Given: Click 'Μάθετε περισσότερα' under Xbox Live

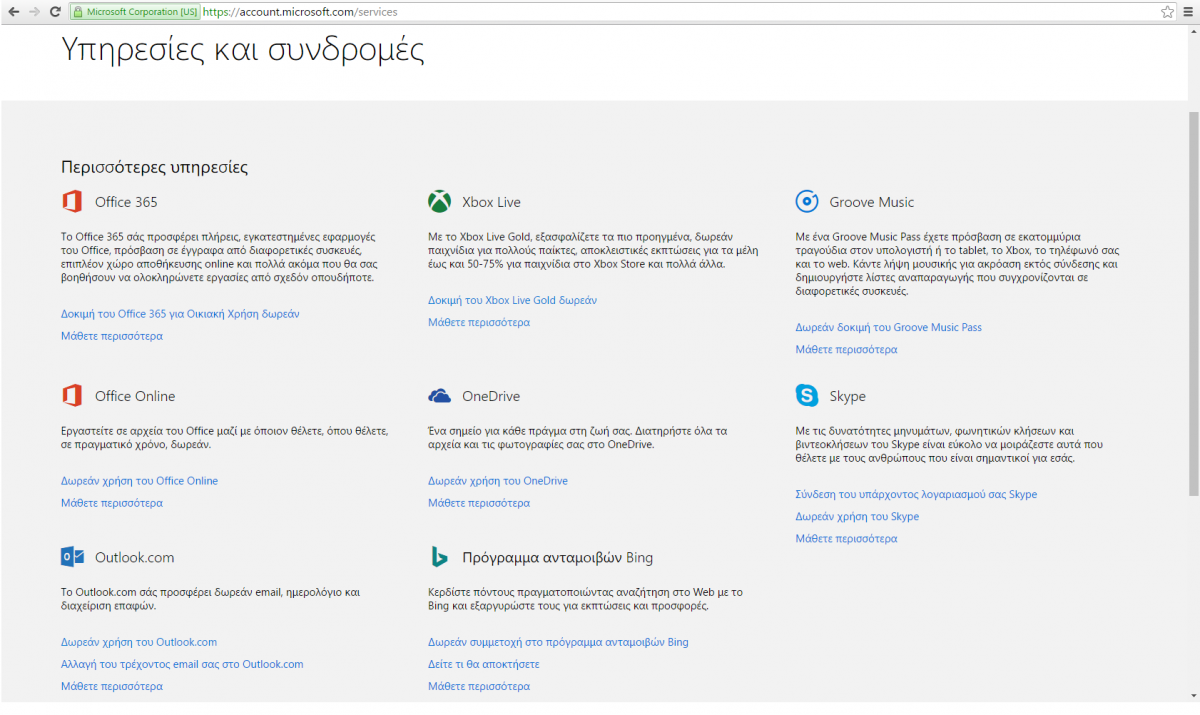Looking at the screenshot, I should pyautogui.click(x=479, y=322).
